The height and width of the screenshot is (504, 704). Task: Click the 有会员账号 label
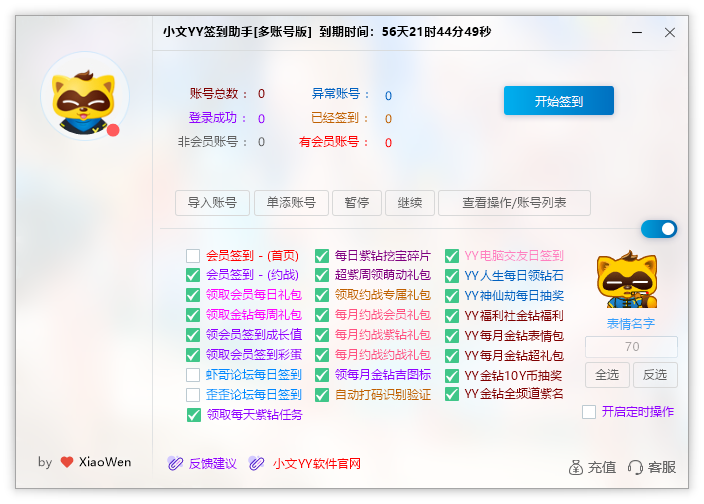pos(334,142)
